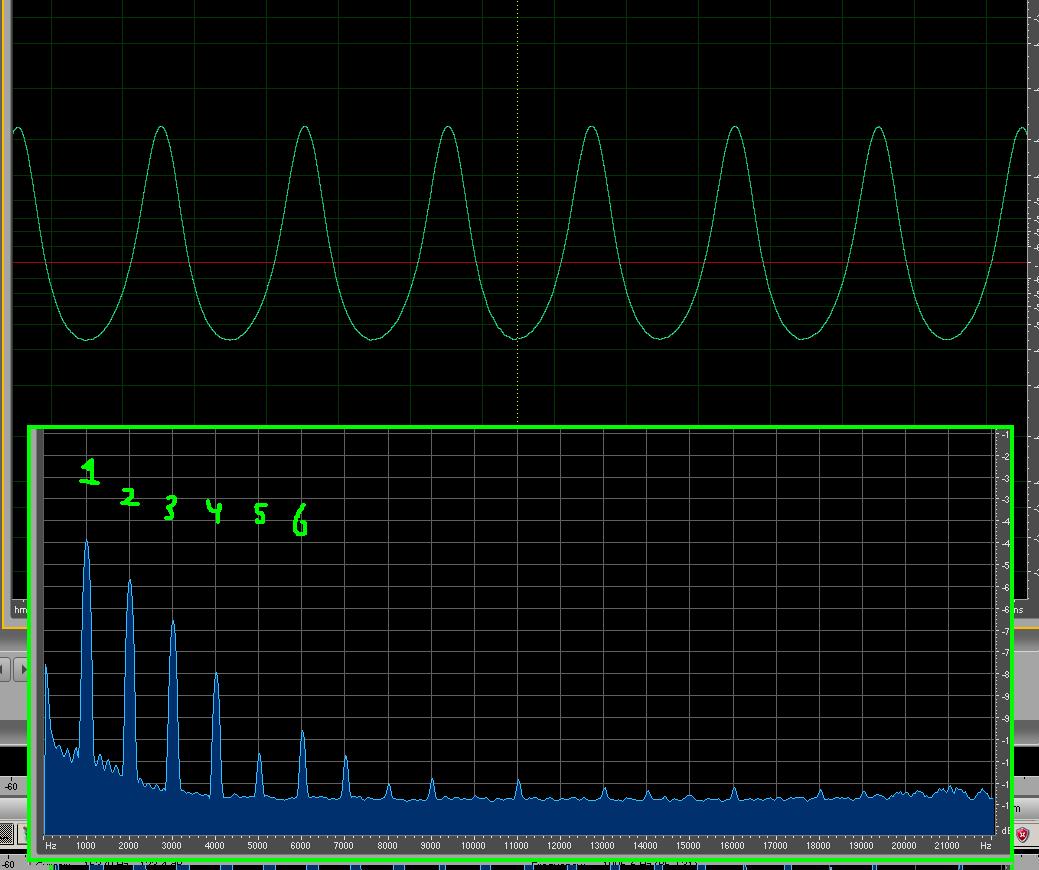Click the "19000" frequency axis label
This screenshot has width=1039, height=870.
(x=861, y=845)
